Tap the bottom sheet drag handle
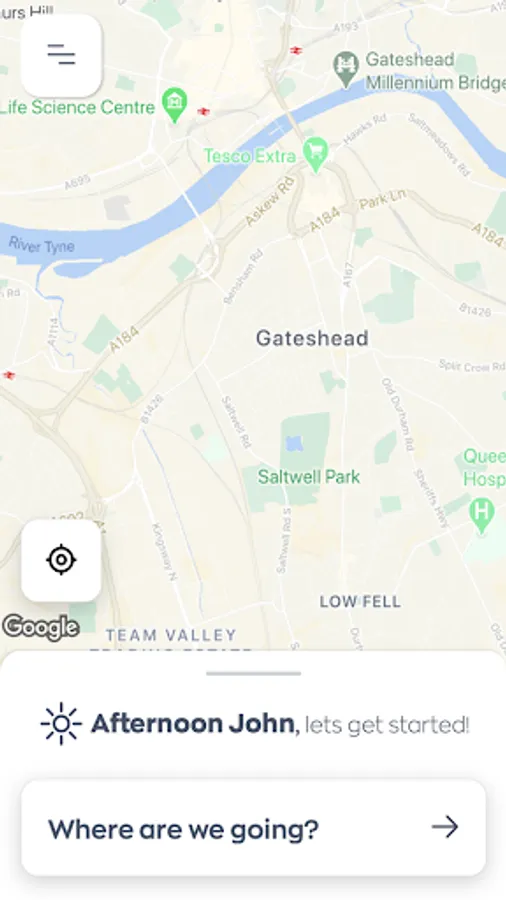 coord(254,673)
